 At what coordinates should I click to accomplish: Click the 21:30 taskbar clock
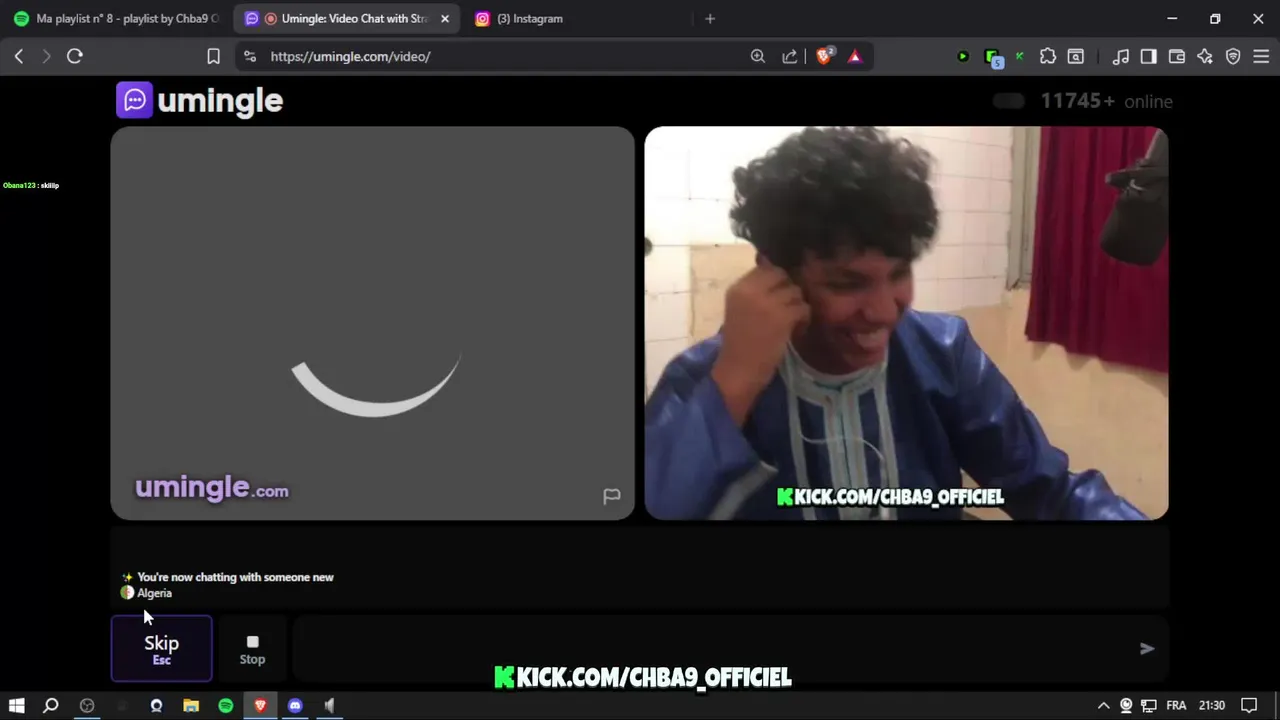pyautogui.click(x=1212, y=706)
